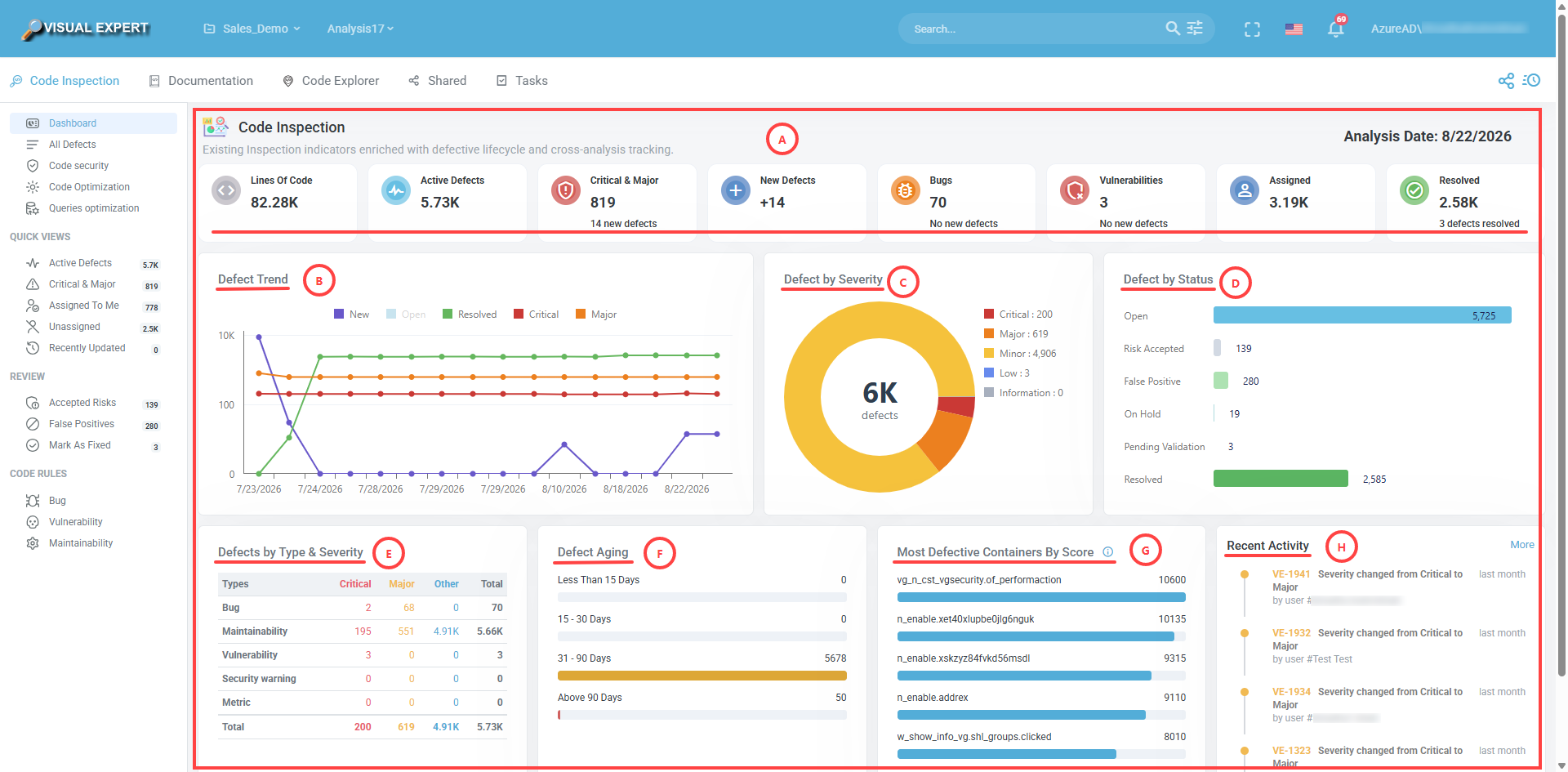Open search filter options icon
The height and width of the screenshot is (772, 1568).
click(x=1195, y=29)
